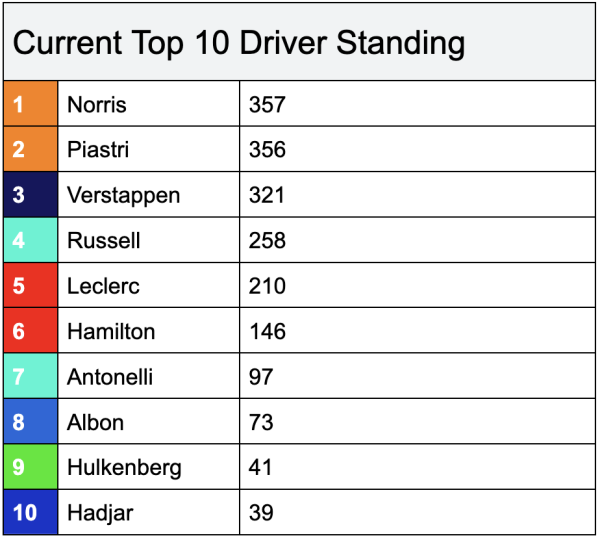Click the orange position 2 cell
Viewport: 600px width, 538px height.
[x=30, y=150]
